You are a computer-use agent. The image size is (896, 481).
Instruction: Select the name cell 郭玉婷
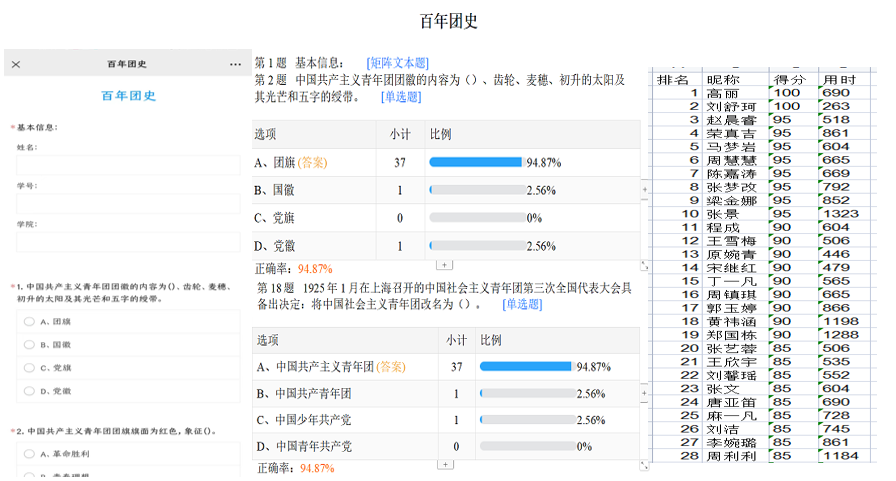[735, 308]
